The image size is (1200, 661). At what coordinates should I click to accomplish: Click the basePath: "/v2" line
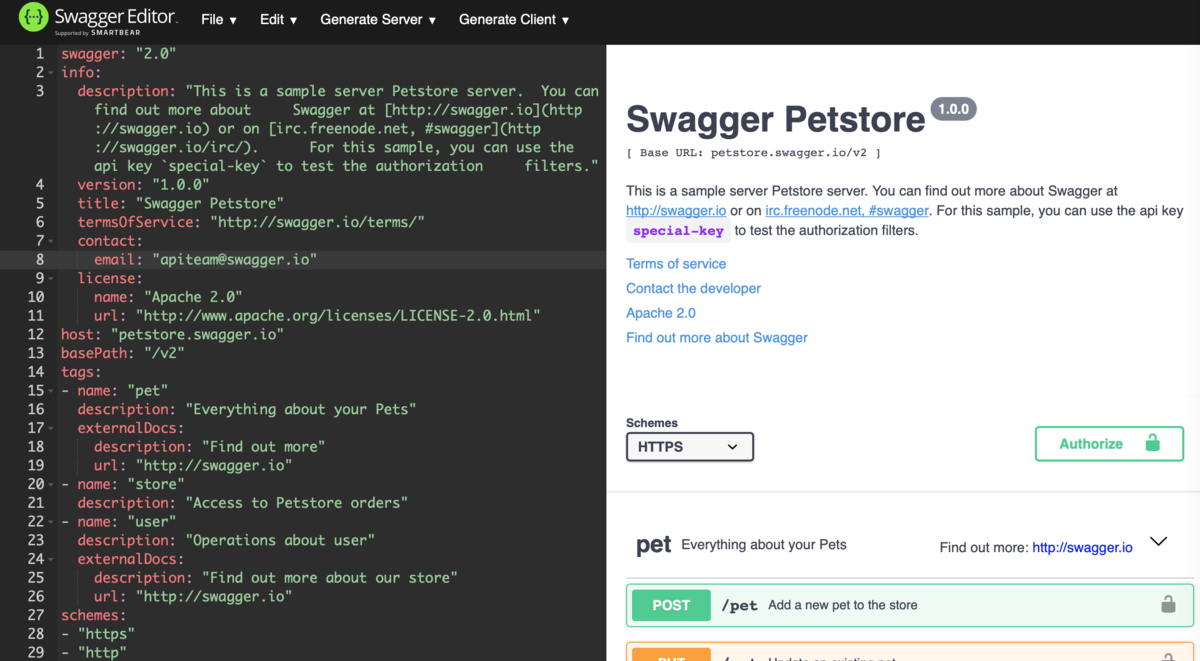coord(123,353)
